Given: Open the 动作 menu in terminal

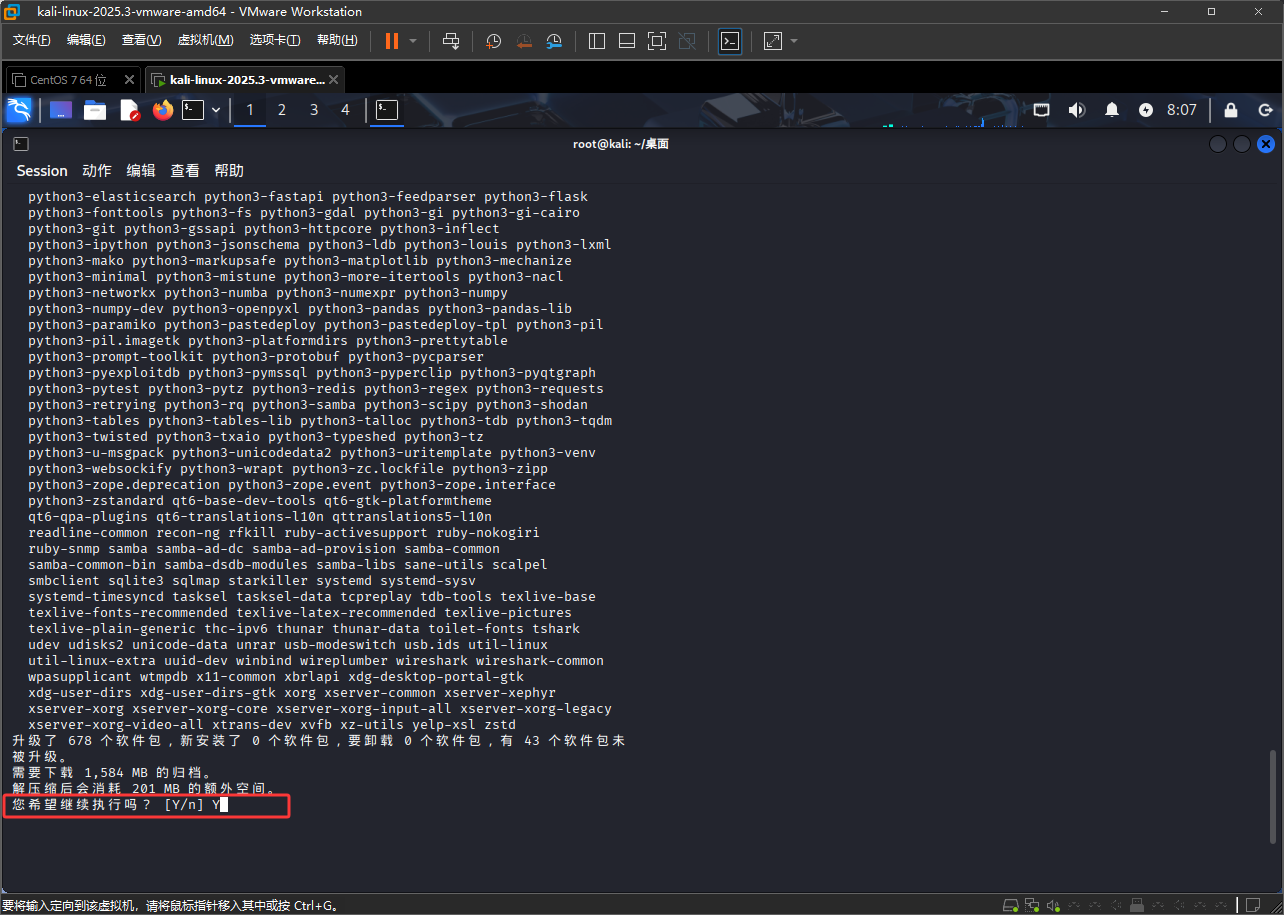Looking at the screenshot, I should pos(97,171).
